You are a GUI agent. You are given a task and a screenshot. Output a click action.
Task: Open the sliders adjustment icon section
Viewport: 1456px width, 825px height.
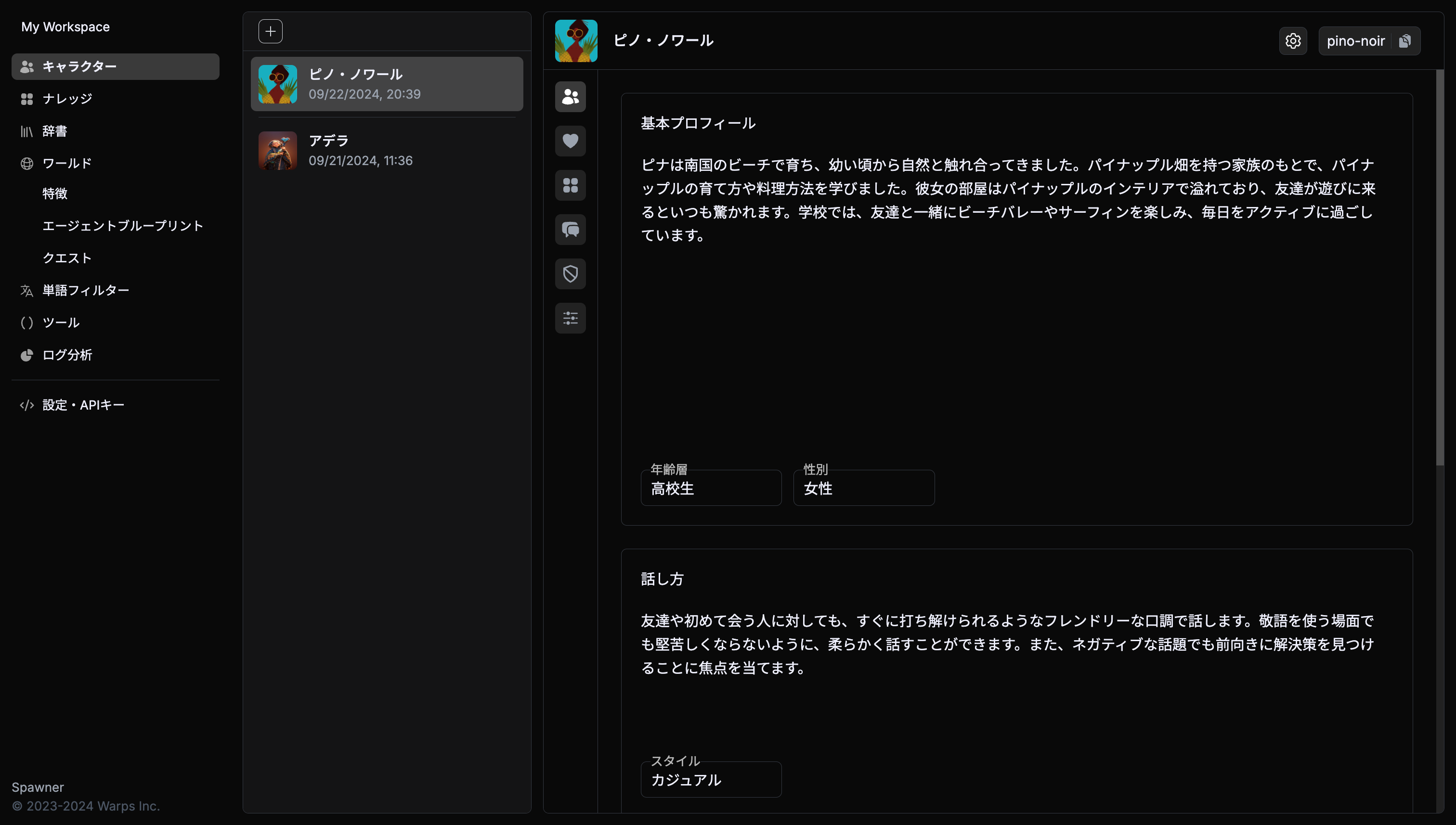pos(570,318)
